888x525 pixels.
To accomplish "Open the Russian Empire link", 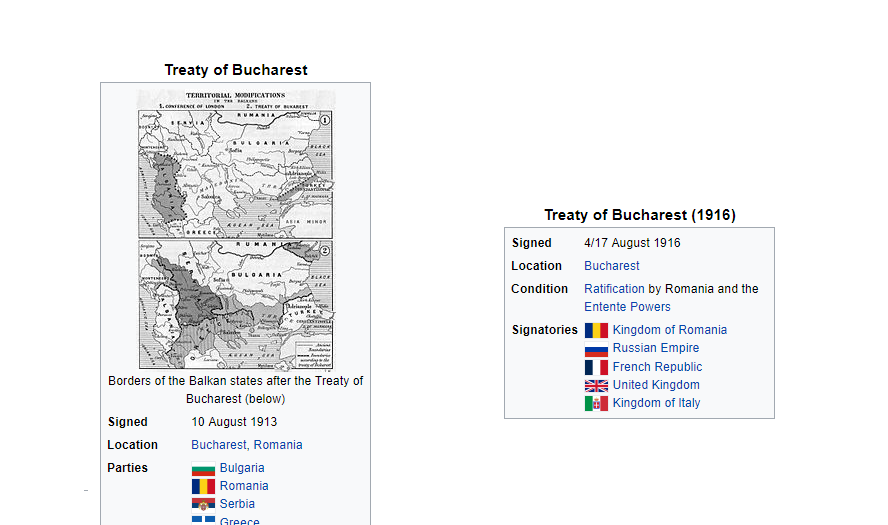I will pos(655,348).
